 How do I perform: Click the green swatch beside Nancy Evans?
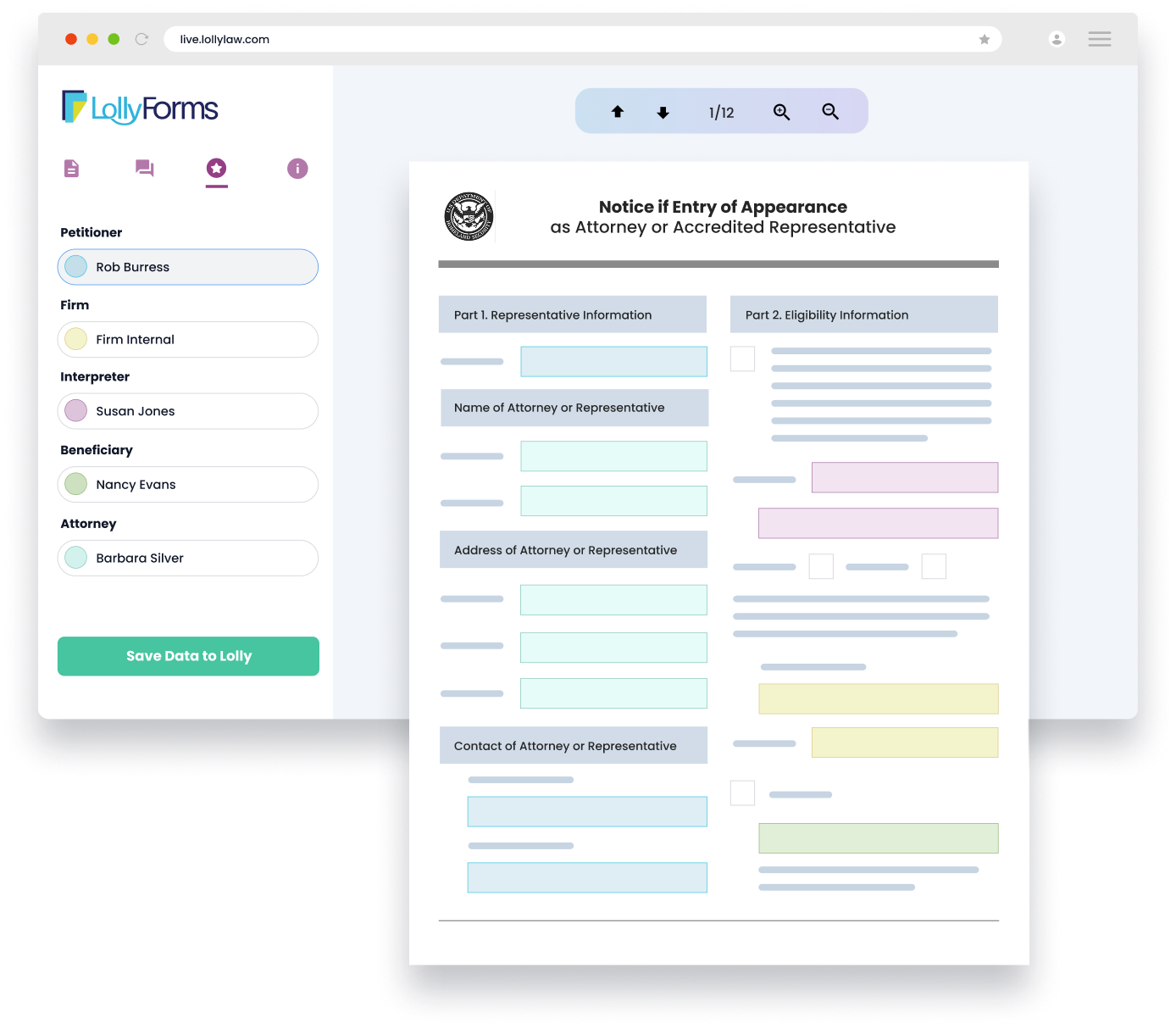[76, 484]
